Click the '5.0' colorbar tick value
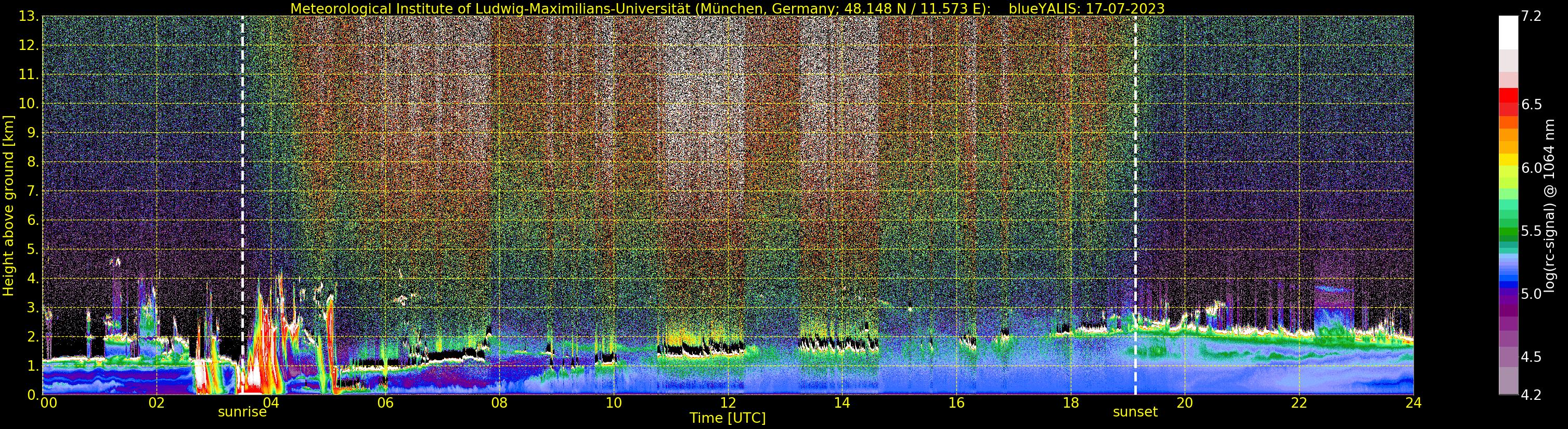Image resolution: width=1568 pixels, height=429 pixels. [x=1531, y=294]
